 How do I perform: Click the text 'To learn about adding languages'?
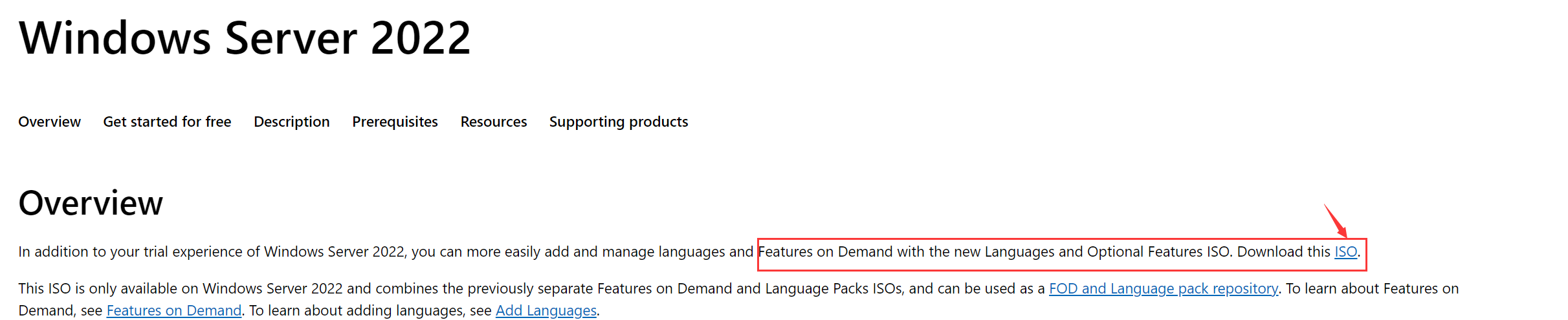[x=370, y=310]
